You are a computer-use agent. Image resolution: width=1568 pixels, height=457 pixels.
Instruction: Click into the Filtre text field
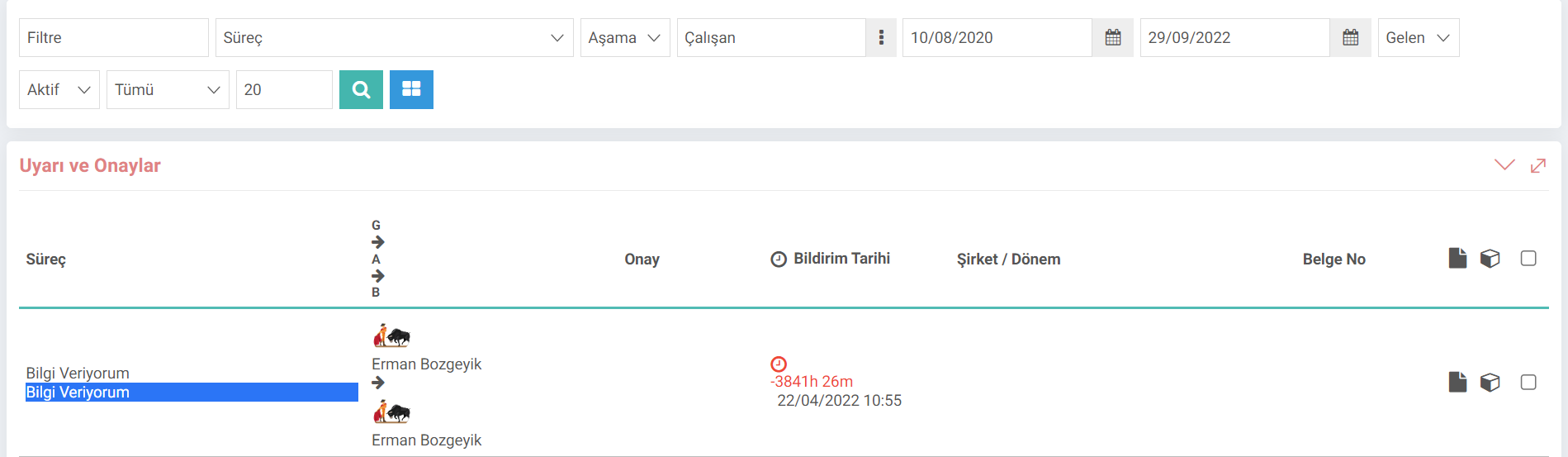point(114,37)
